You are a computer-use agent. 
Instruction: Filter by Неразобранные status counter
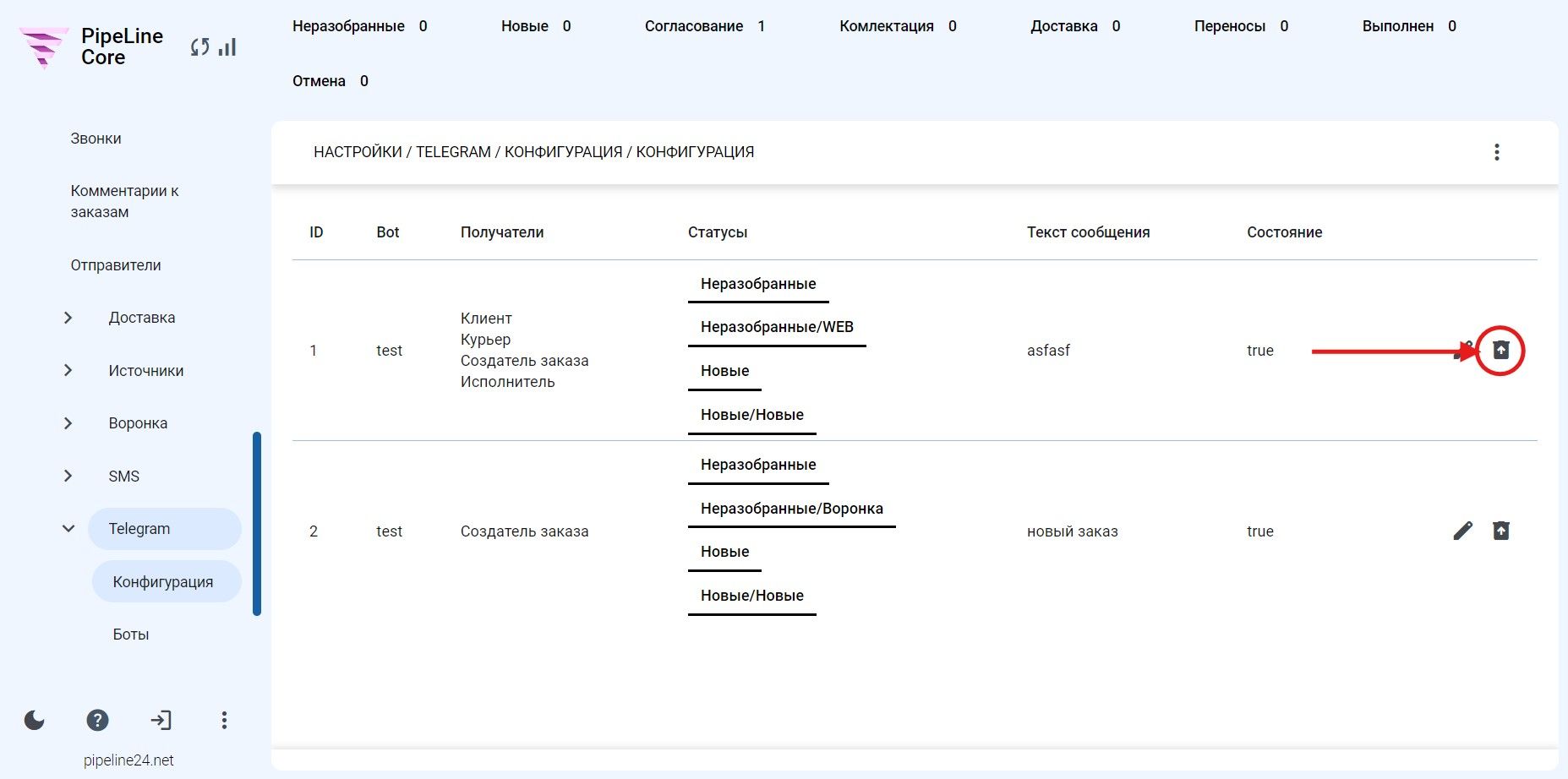(x=360, y=26)
